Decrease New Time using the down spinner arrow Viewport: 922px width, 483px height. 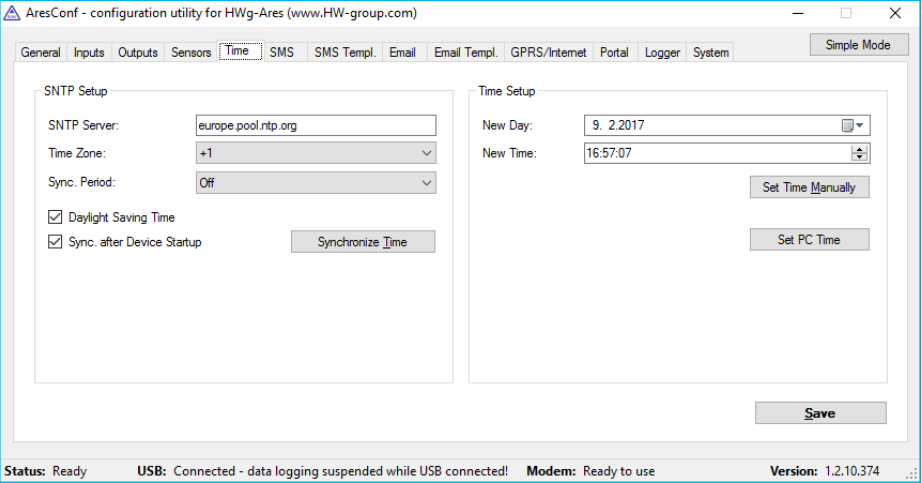(x=859, y=157)
